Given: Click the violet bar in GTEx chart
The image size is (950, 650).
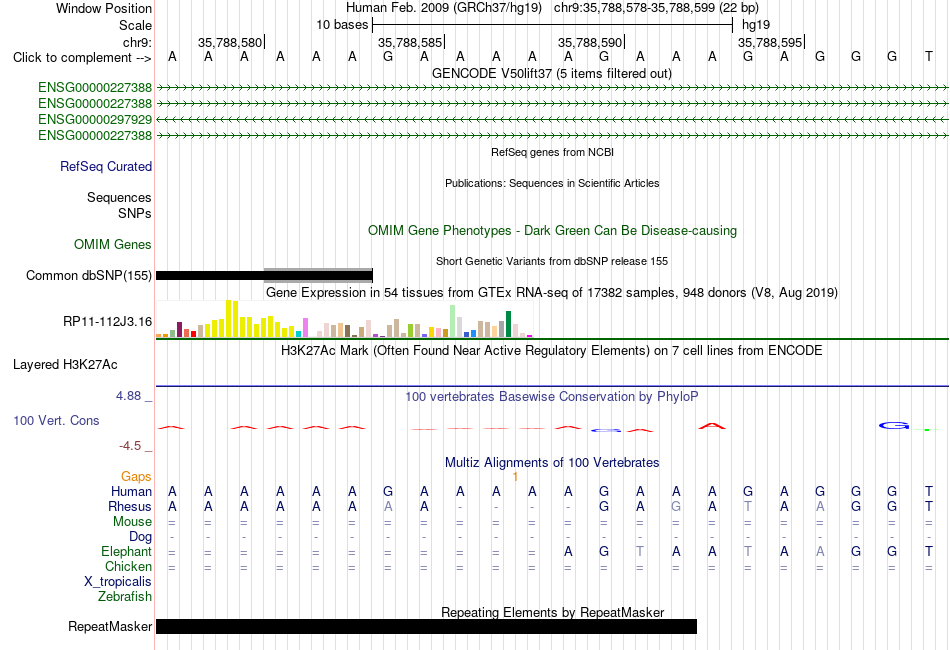Looking at the screenshot, I should tap(305, 328).
